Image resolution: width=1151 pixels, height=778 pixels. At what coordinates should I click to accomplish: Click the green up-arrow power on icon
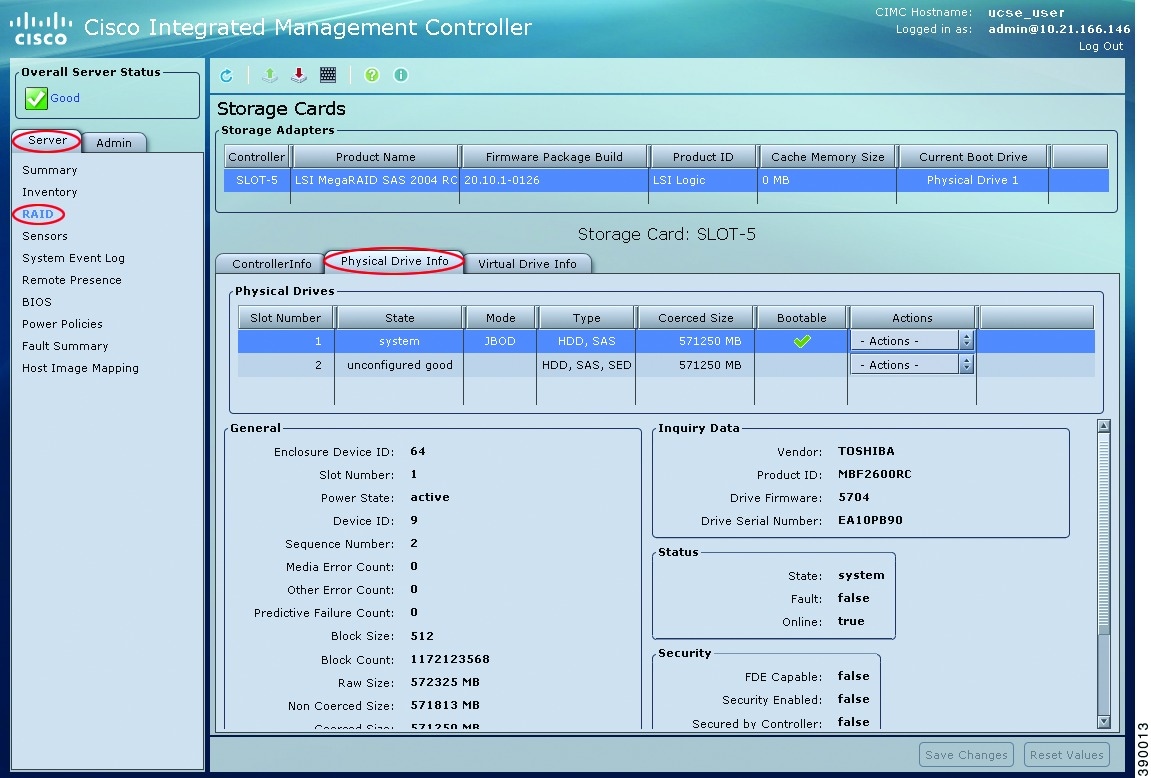pyautogui.click(x=269, y=76)
